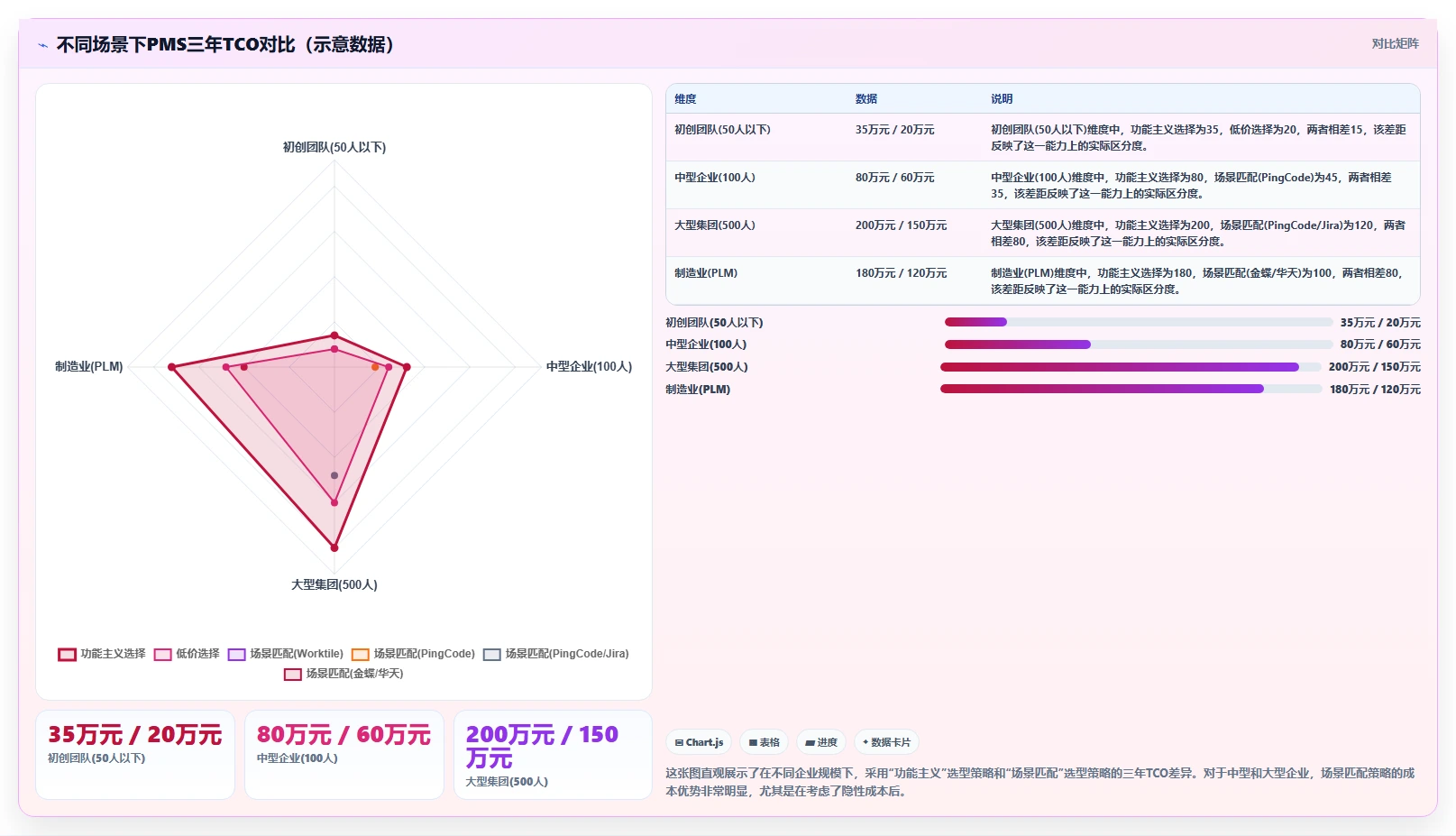
Task: Click radar axis label 大型集团(500人)
Action: tap(334, 584)
